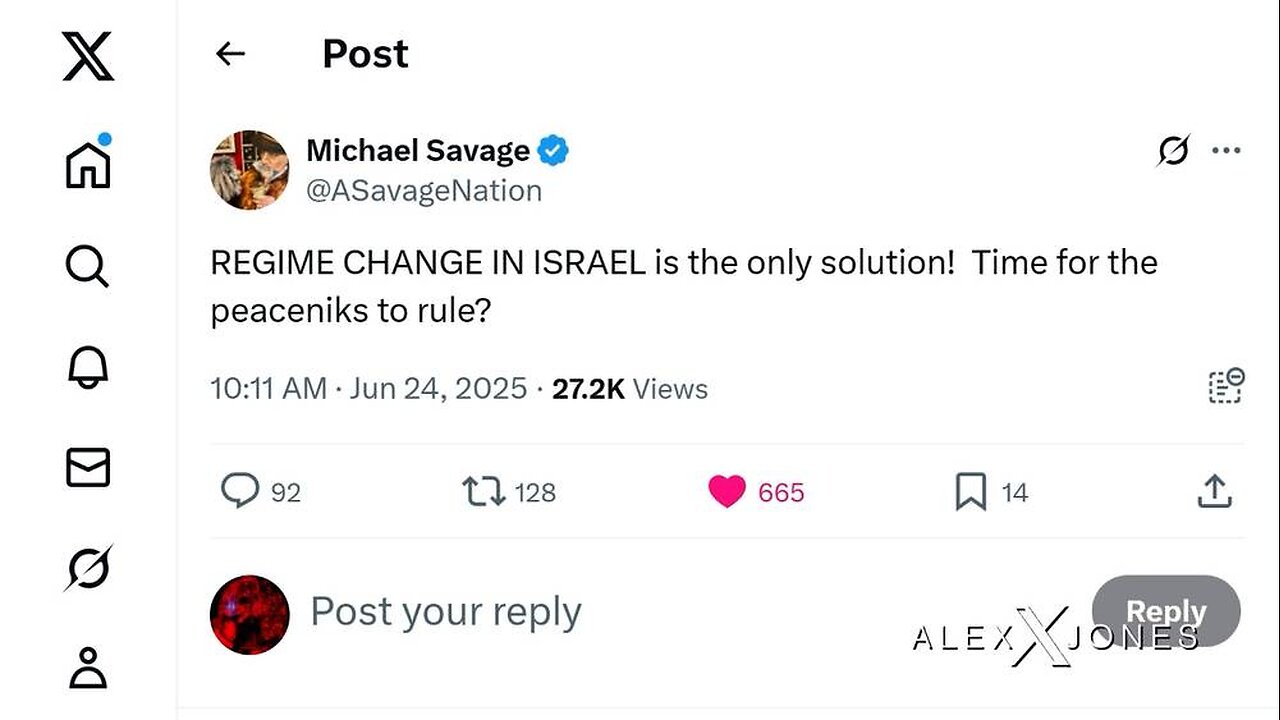Open Grok from the left sidebar
This screenshot has height=720, width=1280.
tap(88, 568)
